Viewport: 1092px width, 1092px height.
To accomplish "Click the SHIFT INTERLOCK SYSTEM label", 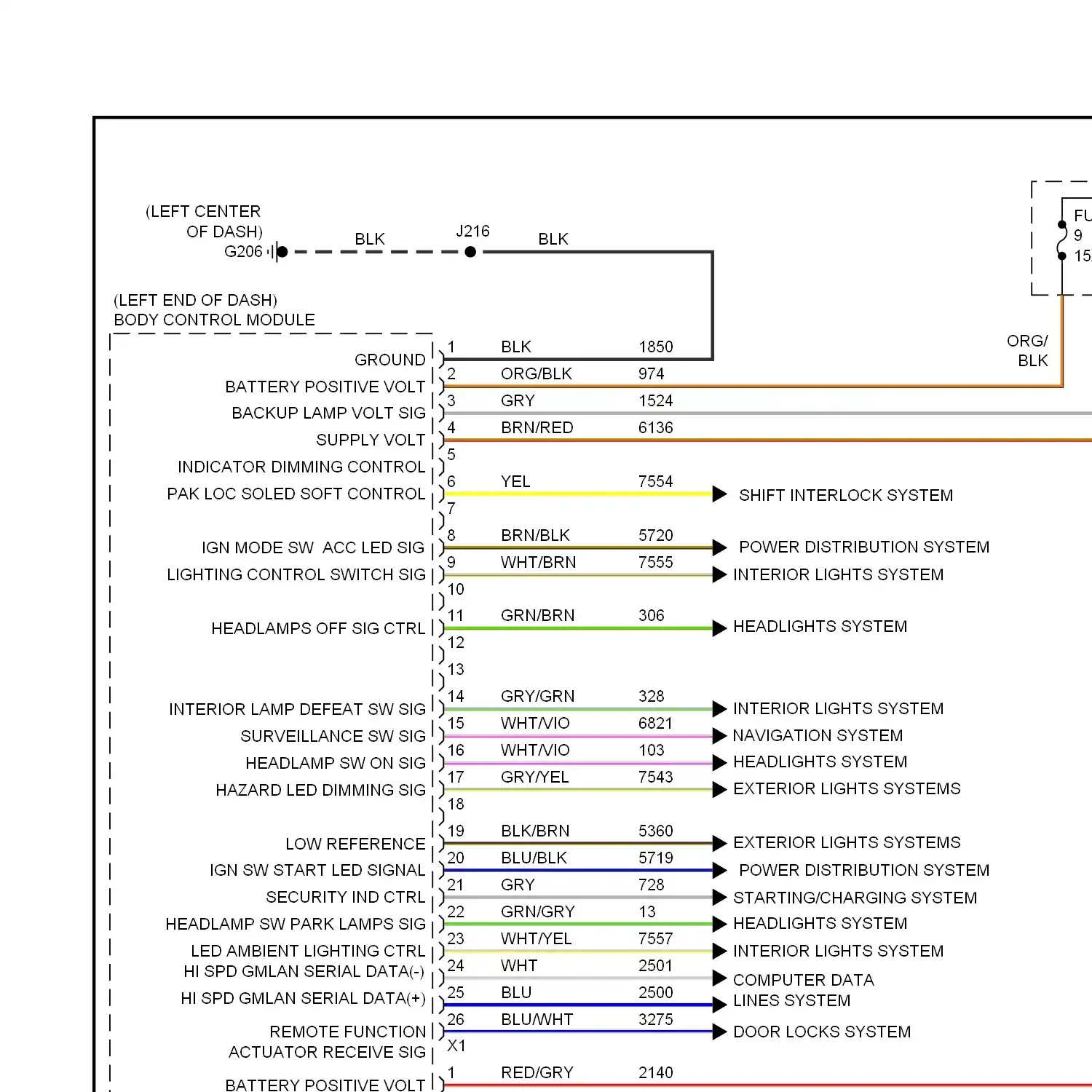I will 846,495.
